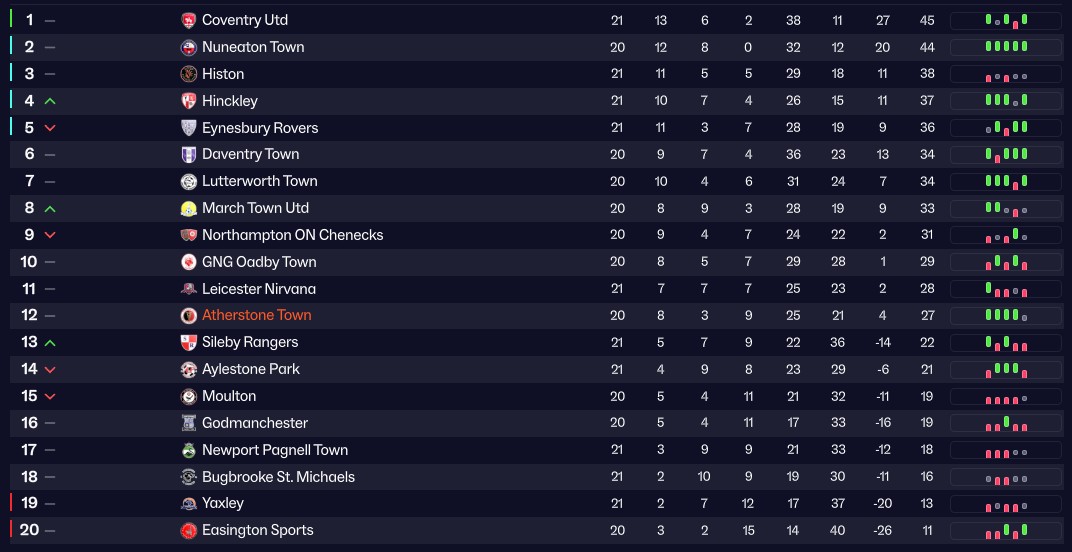Open Northampton ON Chenecks team link

pos(292,235)
